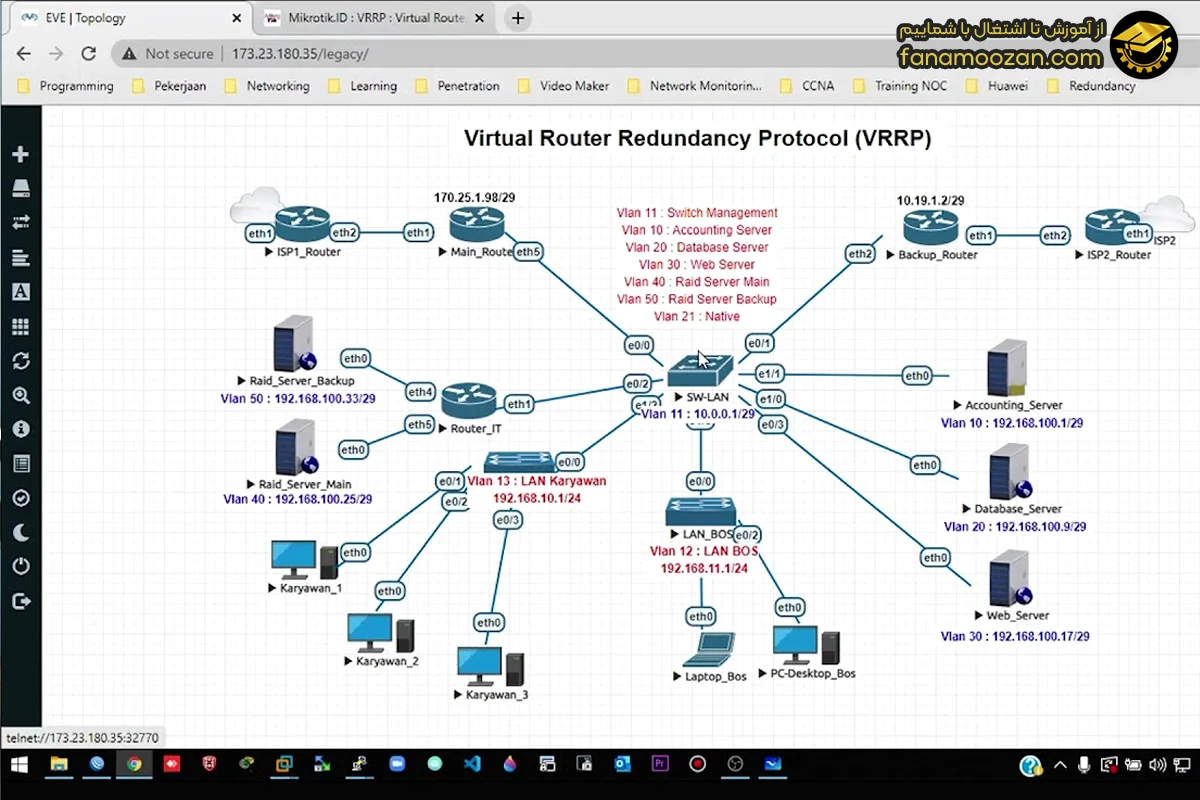
Task: Open the Networks arrows icon in sidebar
Action: [x=20, y=223]
